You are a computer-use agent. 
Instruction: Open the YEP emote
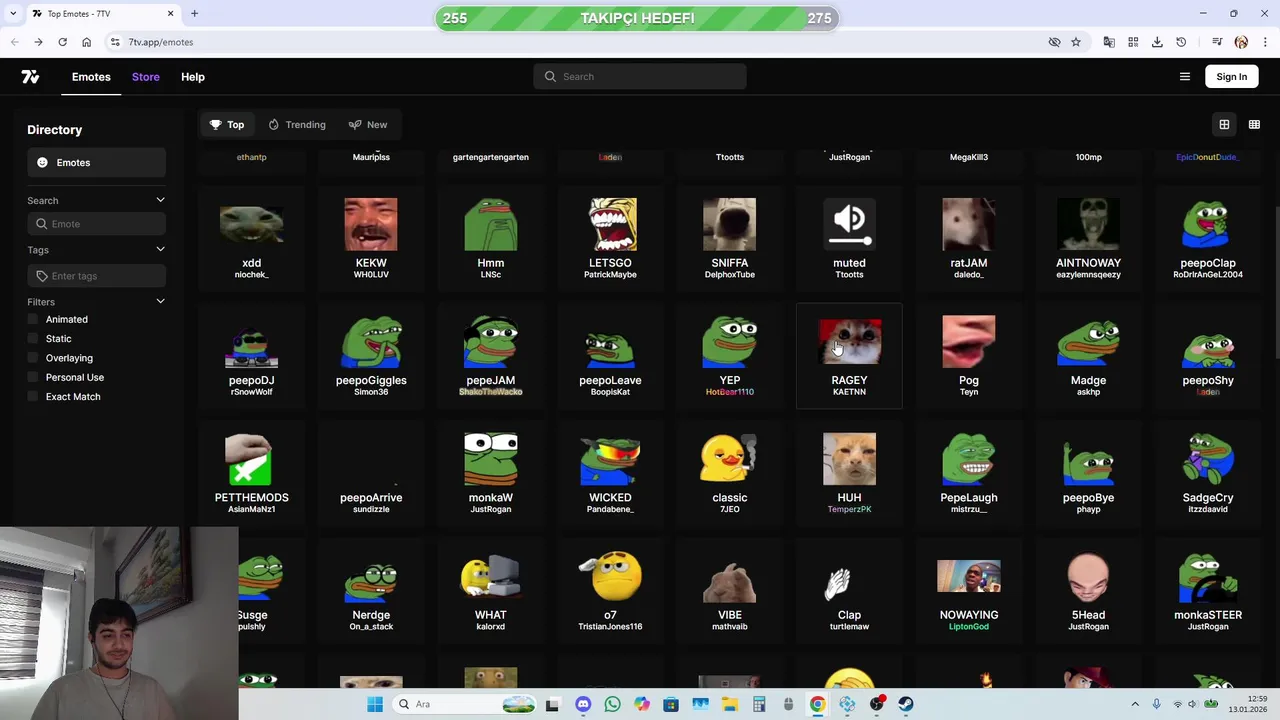coord(730,355)
